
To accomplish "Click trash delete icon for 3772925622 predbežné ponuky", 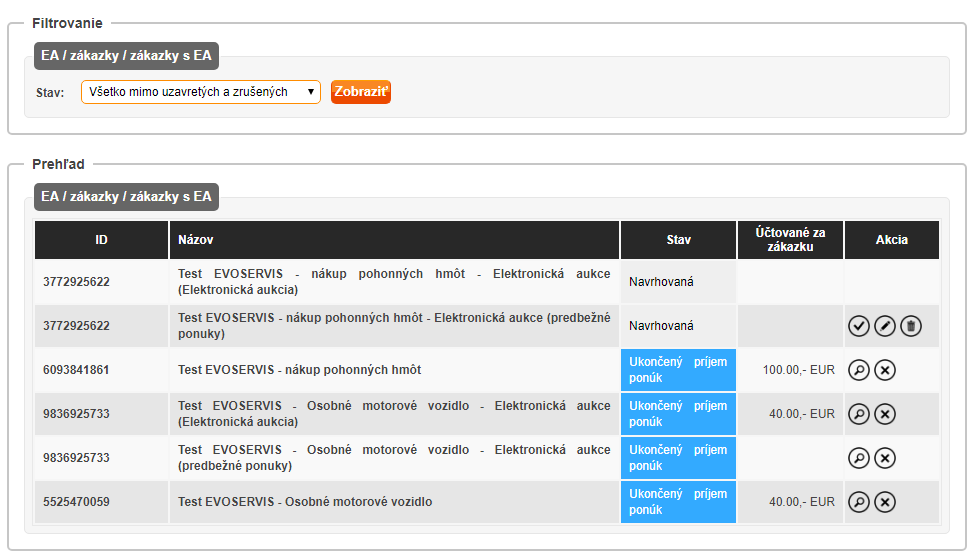I will tap(911, 326).
